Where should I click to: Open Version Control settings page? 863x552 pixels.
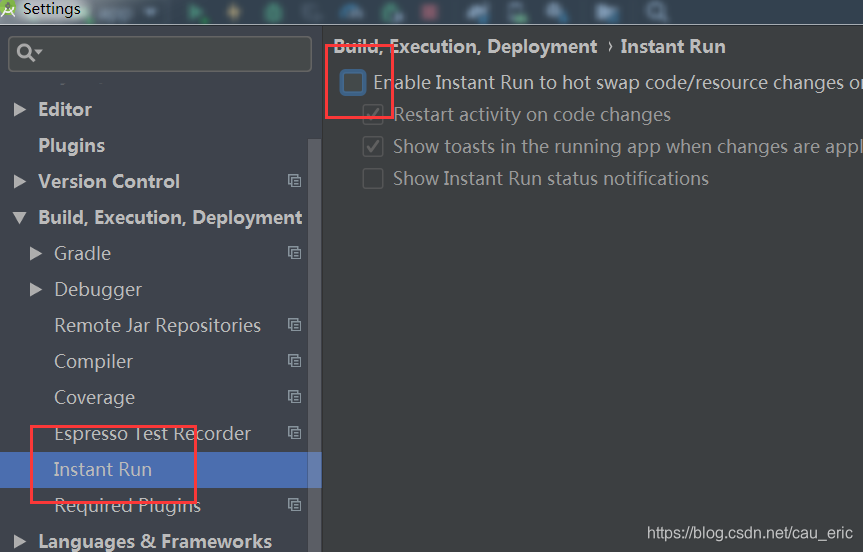coord(109,182)
